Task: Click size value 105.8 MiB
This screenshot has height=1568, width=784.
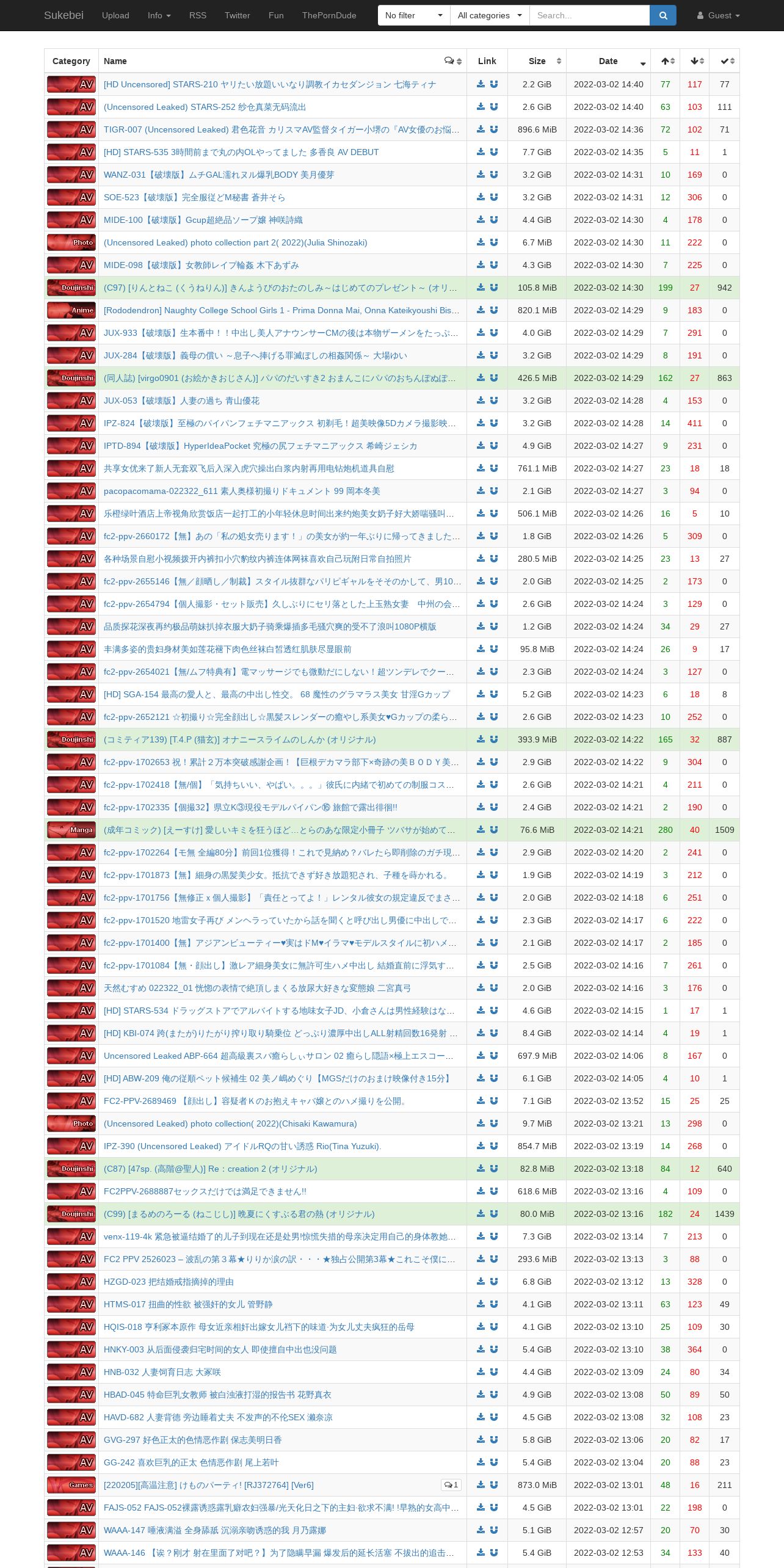Action: tap(537, 288)
